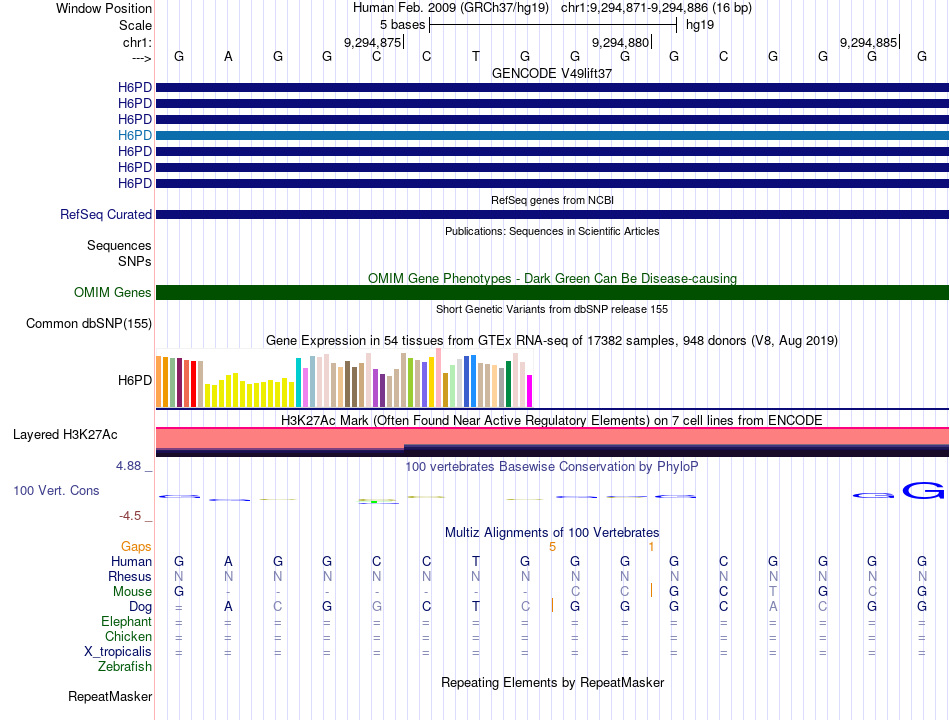950x720 pixels.
Task: Click the magenta last bar in GTEx chart
Action: (530, 391)
